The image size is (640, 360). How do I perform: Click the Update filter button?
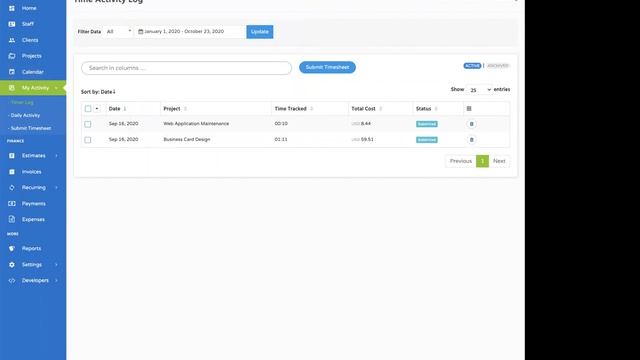click(x=260, y=32)
